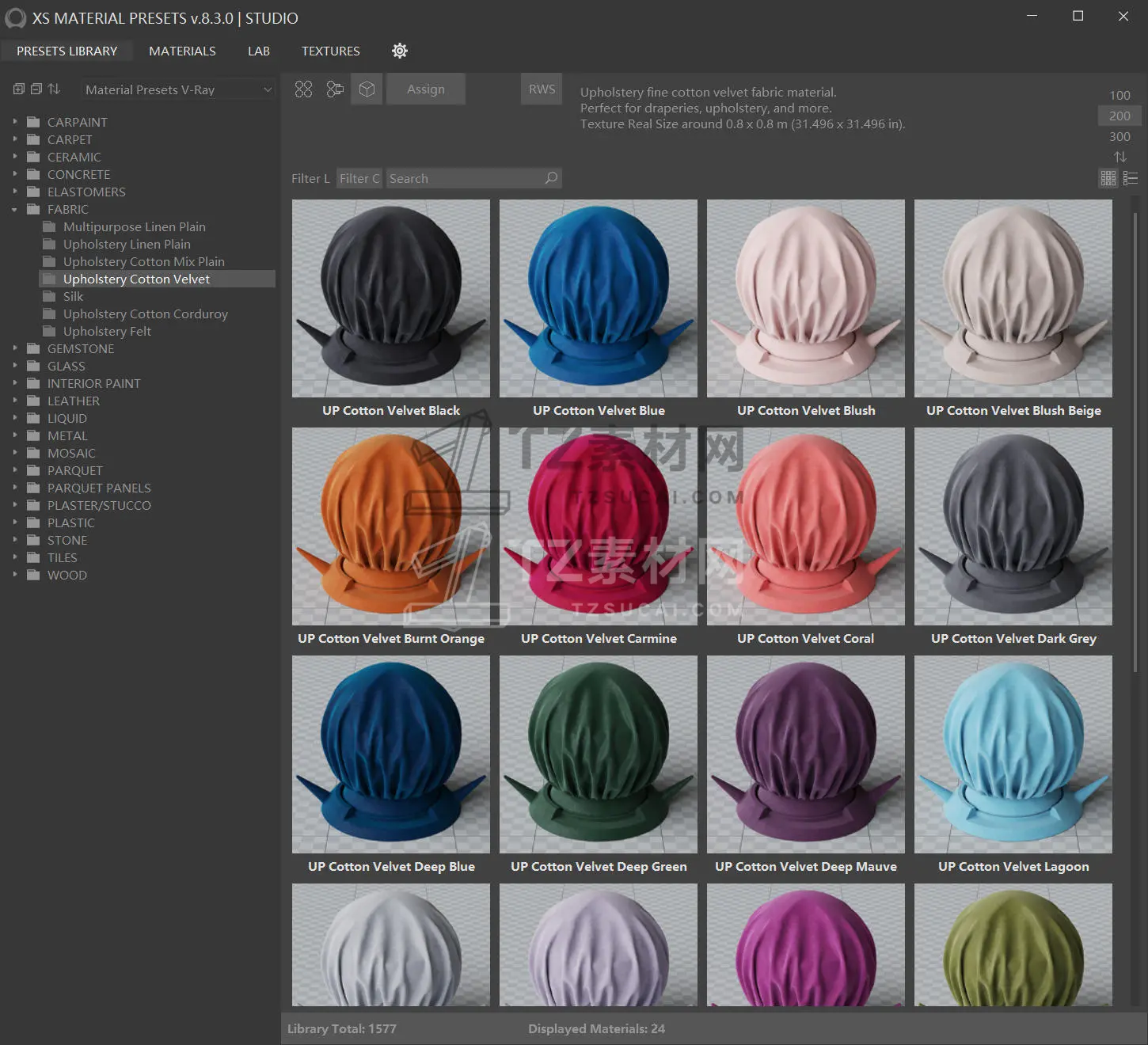Screen dimensions: 1148x1045
Task: Switch to the MATERIALS tab
Action: click(182, 51)
